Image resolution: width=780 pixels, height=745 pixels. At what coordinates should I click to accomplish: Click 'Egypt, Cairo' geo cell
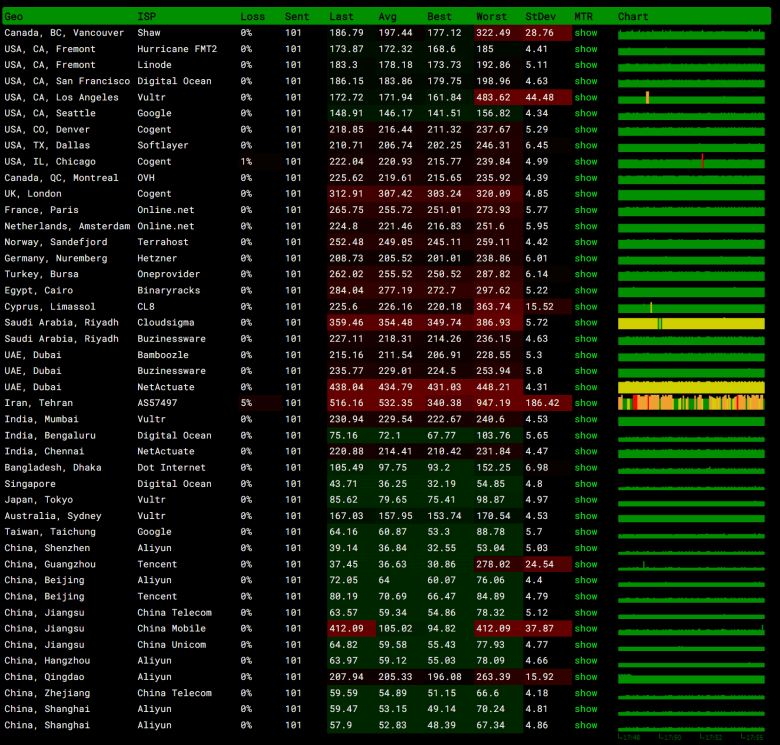(x=38, y=290)
